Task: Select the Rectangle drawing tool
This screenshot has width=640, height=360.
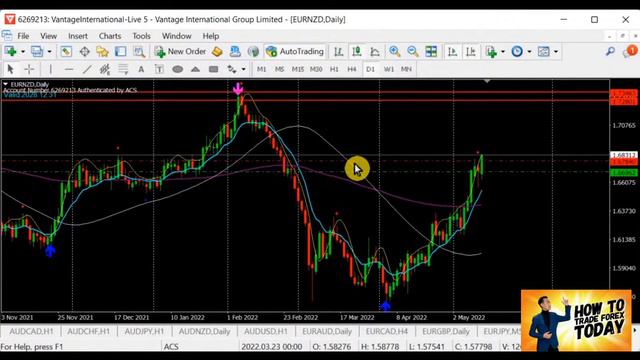Action: [x=213, y=69]
